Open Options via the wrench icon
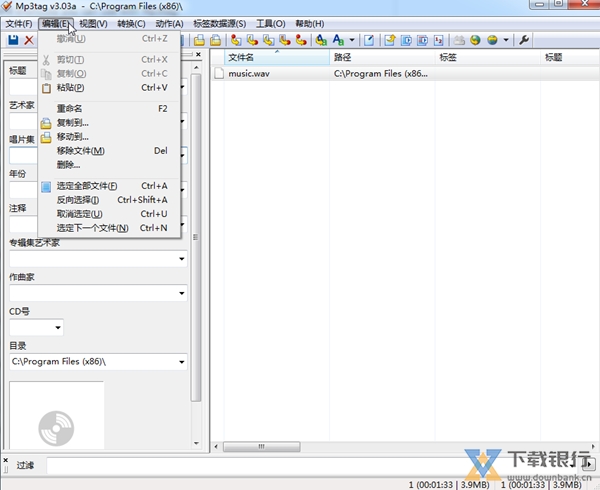This screenshot has width=600, height=490. point(524,40)
